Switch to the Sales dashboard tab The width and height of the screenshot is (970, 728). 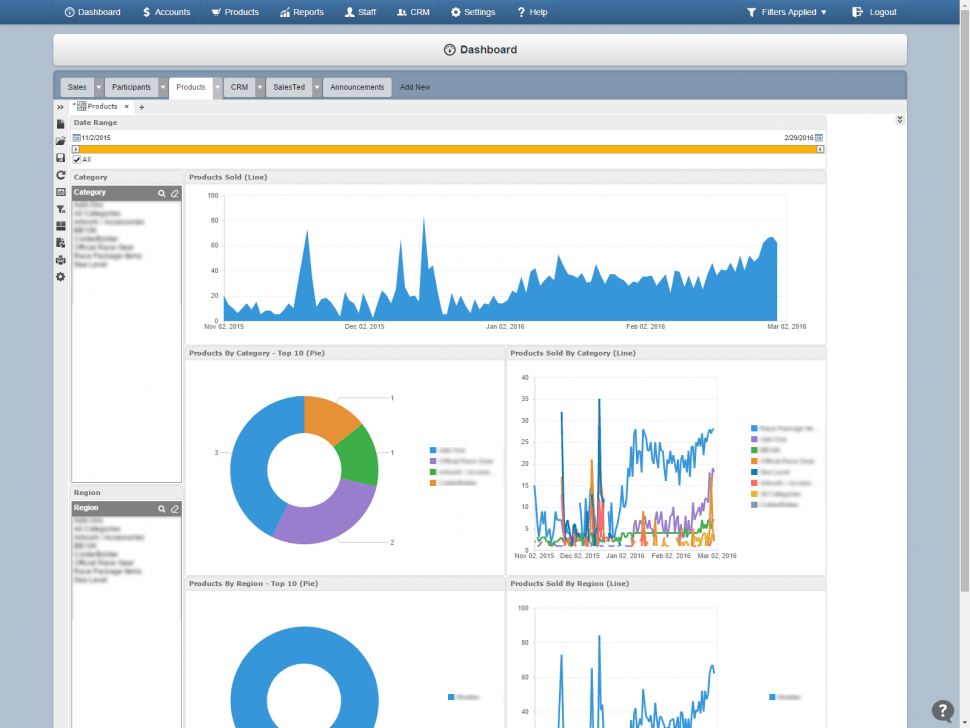coord(77,87)
